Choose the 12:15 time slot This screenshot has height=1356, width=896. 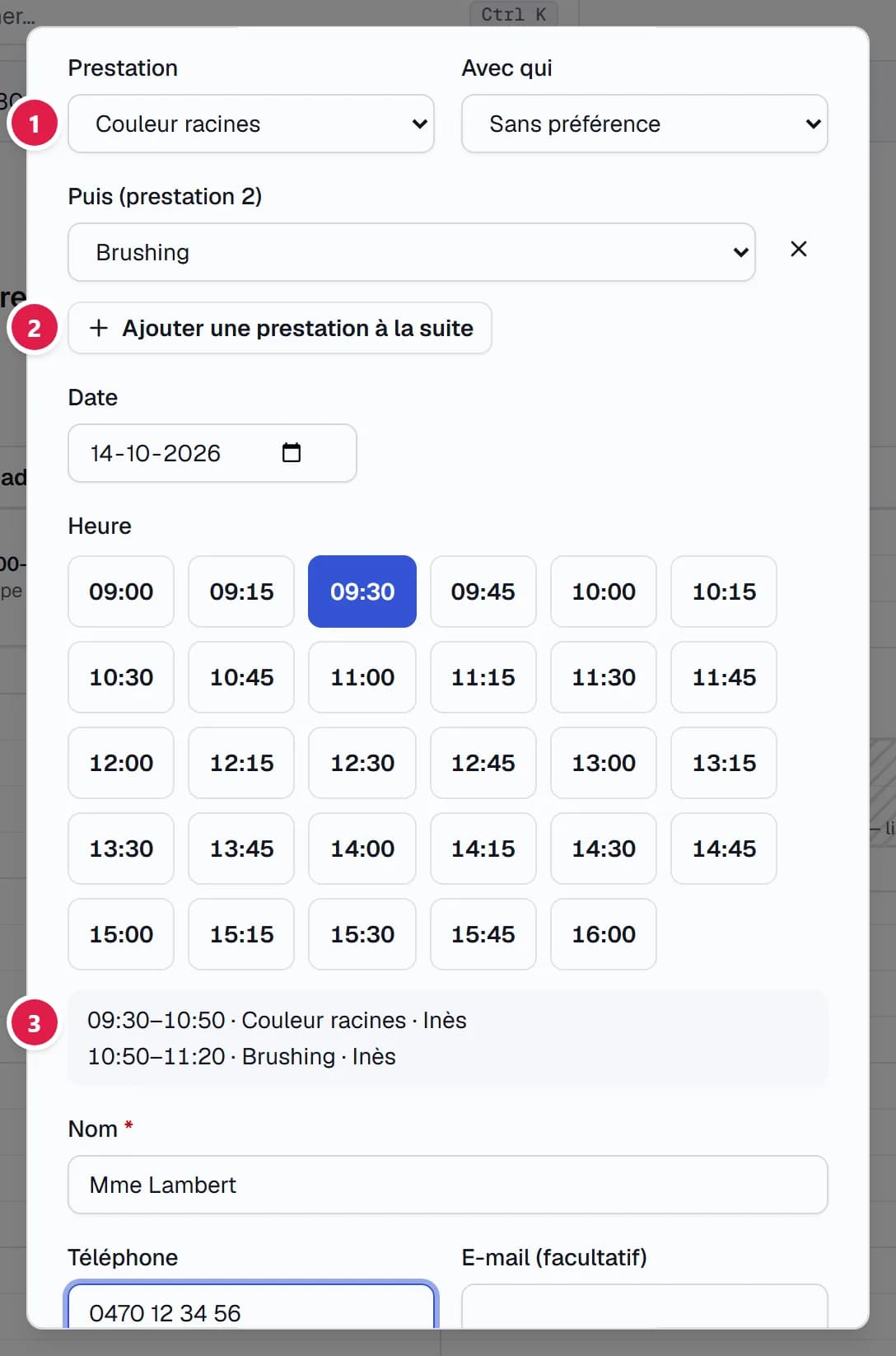pyautogui.click(x=241, y=763)
